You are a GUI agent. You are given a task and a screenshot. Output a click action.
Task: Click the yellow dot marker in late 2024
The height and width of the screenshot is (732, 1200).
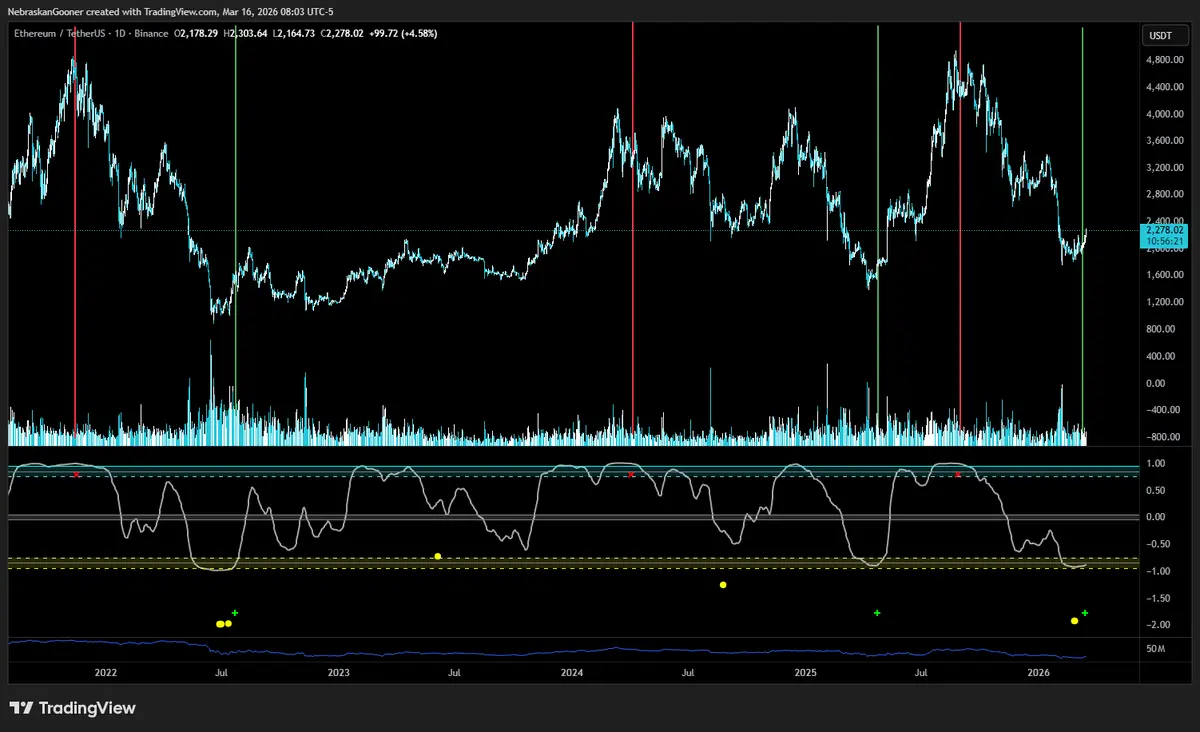[x=723, y=585]
